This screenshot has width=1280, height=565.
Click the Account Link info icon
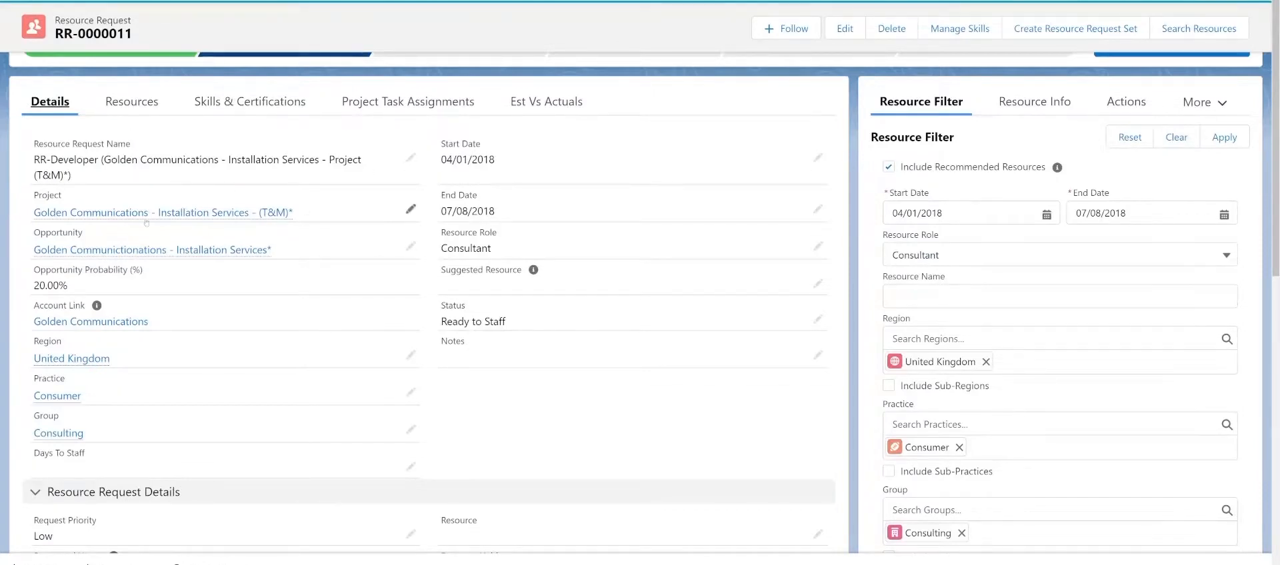pyautogui.click(x=97, y=306)
